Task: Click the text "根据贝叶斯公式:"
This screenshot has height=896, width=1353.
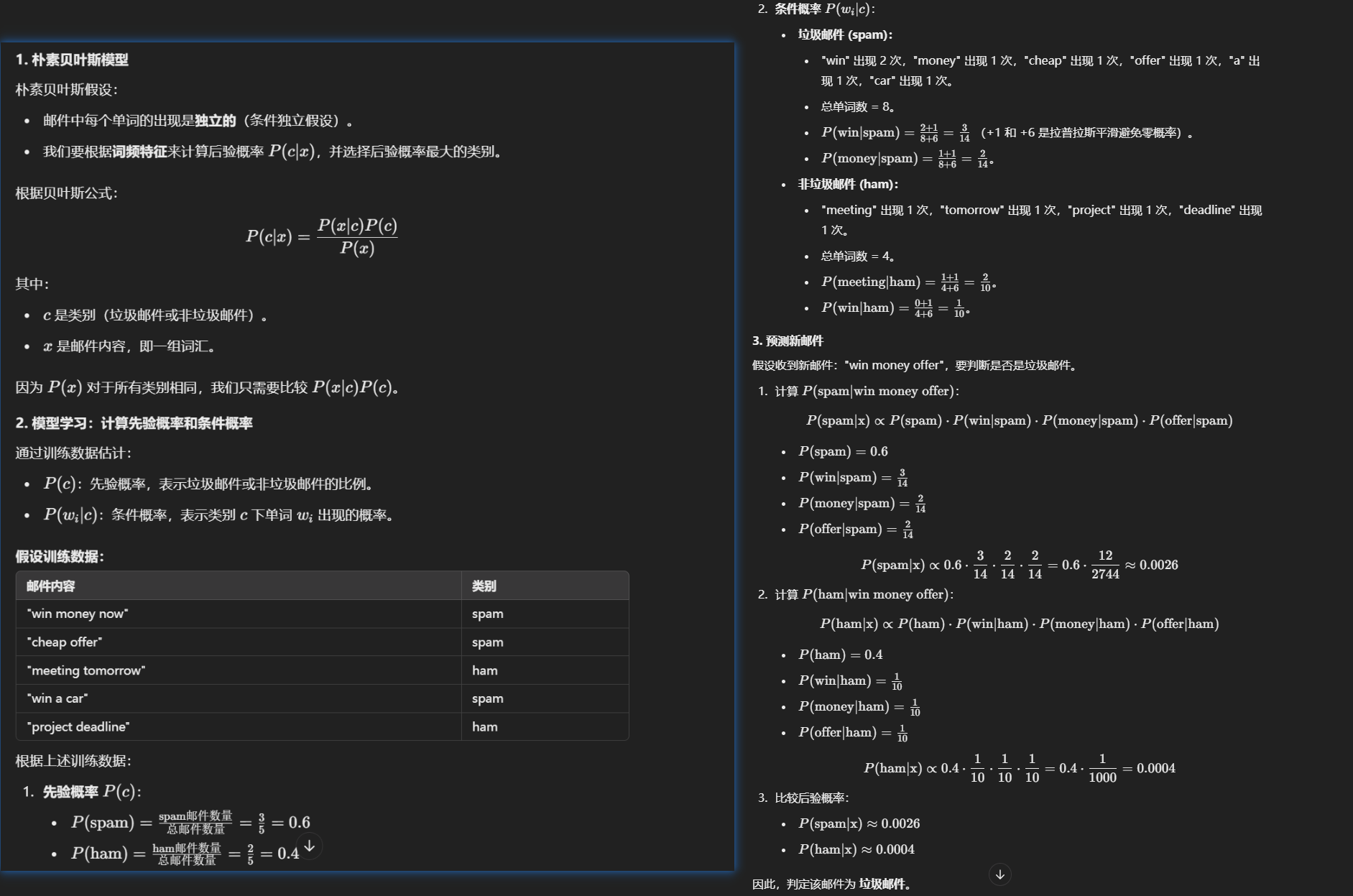Action: (x=66, y=193)
